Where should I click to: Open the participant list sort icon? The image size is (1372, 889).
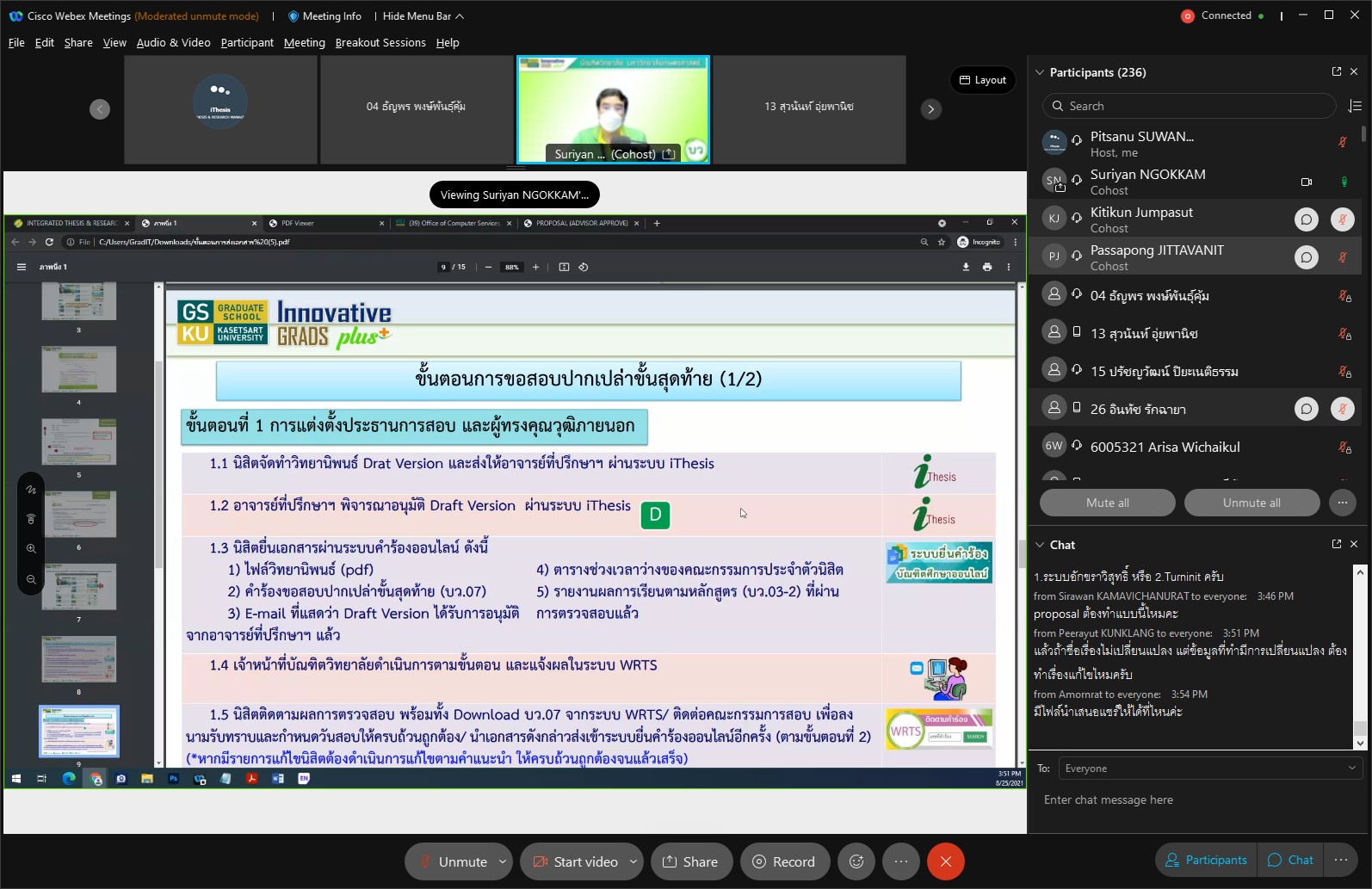[x=1355, y=106]
